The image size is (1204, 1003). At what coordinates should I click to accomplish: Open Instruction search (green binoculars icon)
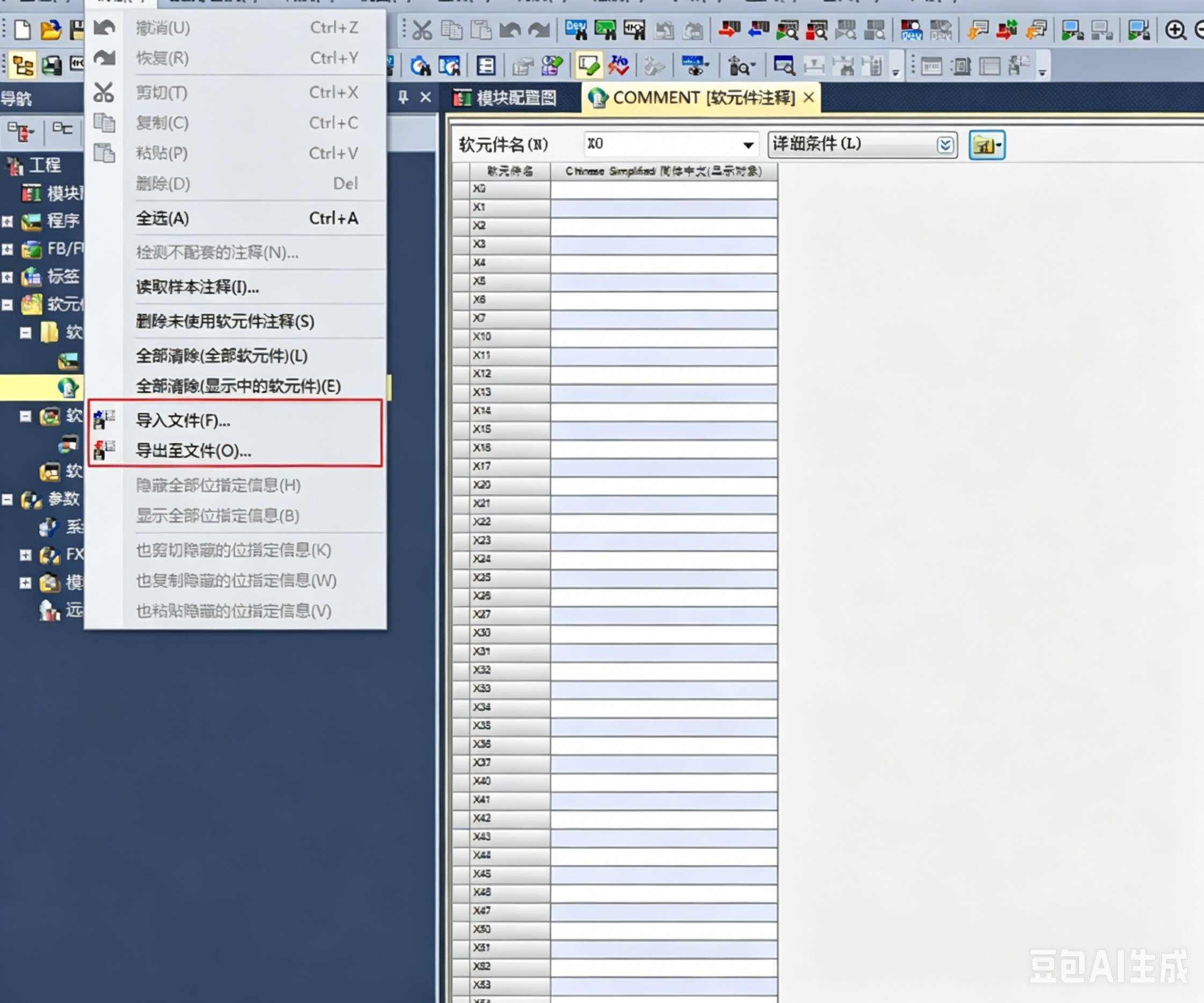pyautogui.click(x=605, y=30)
